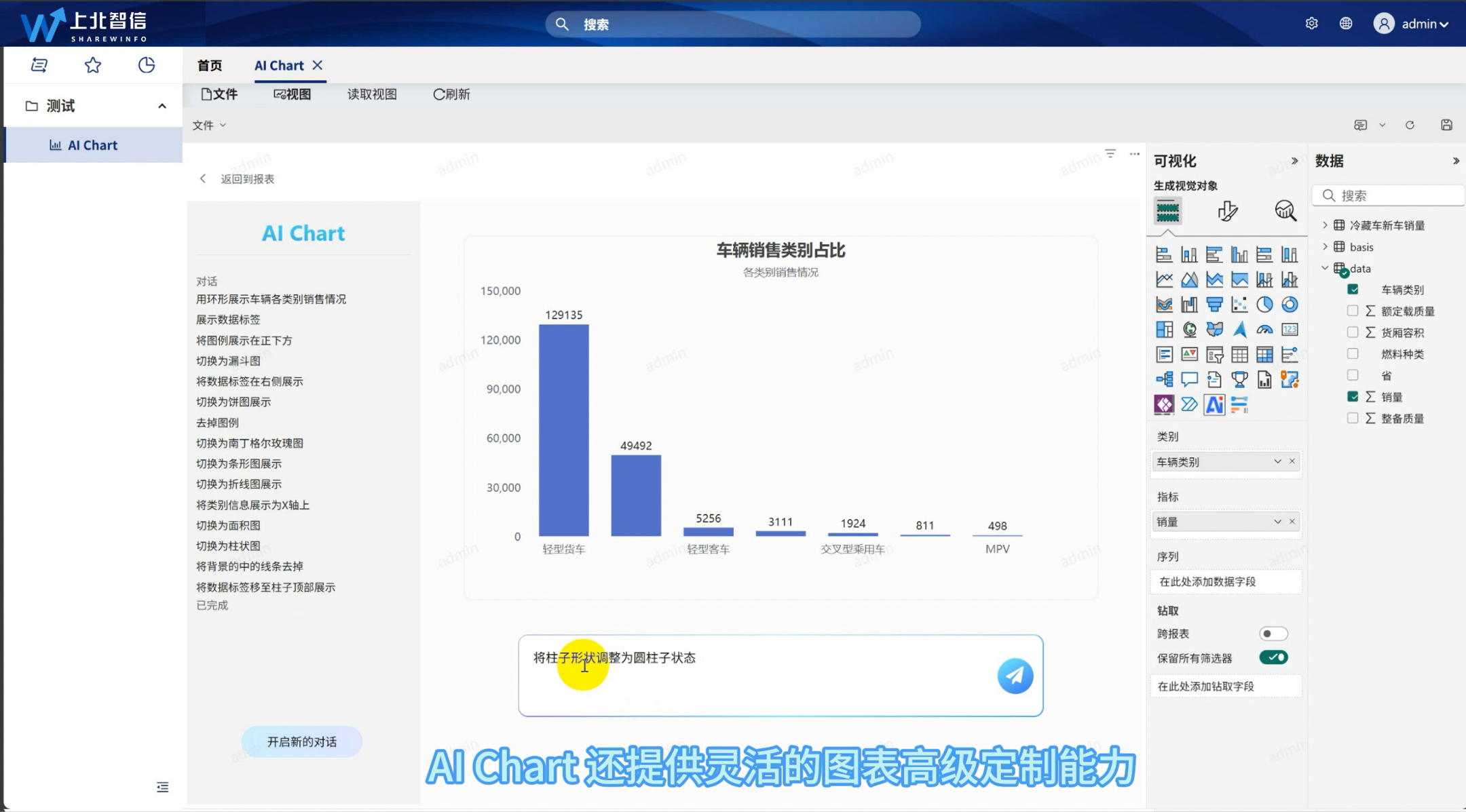Viewport: 1466px width, 812px height.
Task: Open the favorites star icon
Action: click(x=93, y=65)
